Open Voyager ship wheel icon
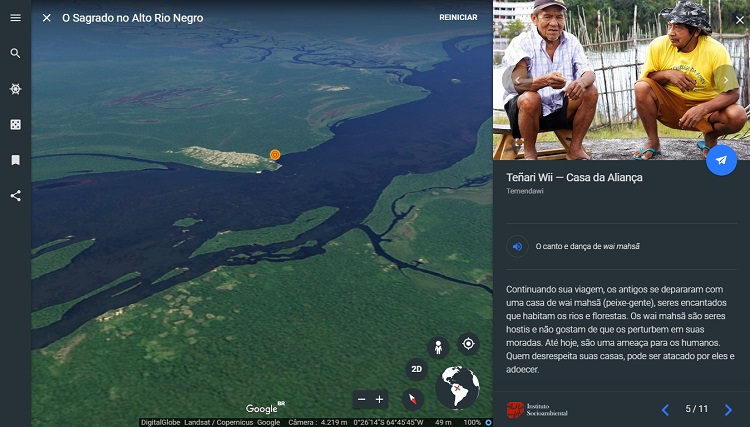Image resolution: width=750 pixels, height=427 pixels. click(x=15, y=89)
